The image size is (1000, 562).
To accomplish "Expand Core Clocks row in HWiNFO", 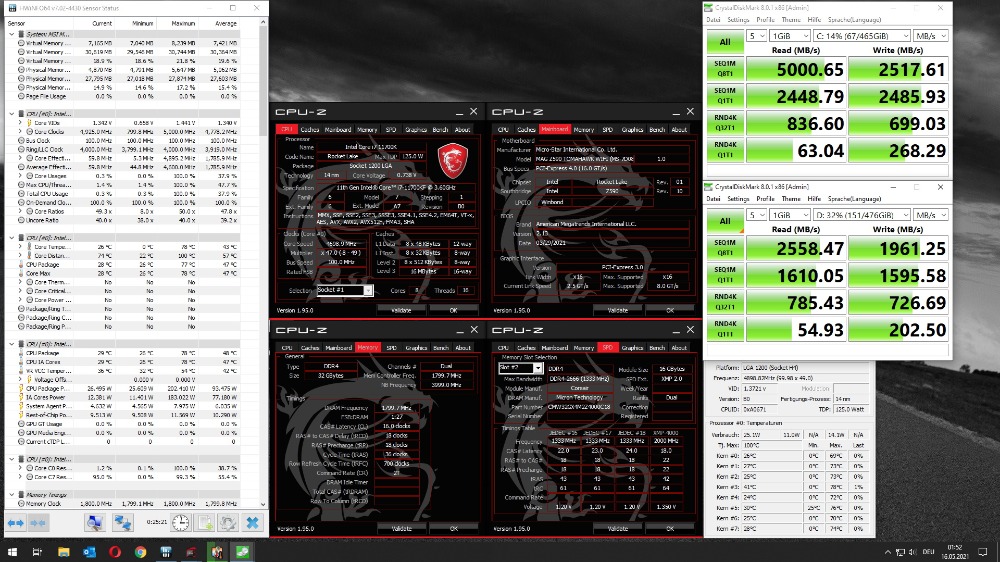I will pyautogui.click(x=20, y=131).
